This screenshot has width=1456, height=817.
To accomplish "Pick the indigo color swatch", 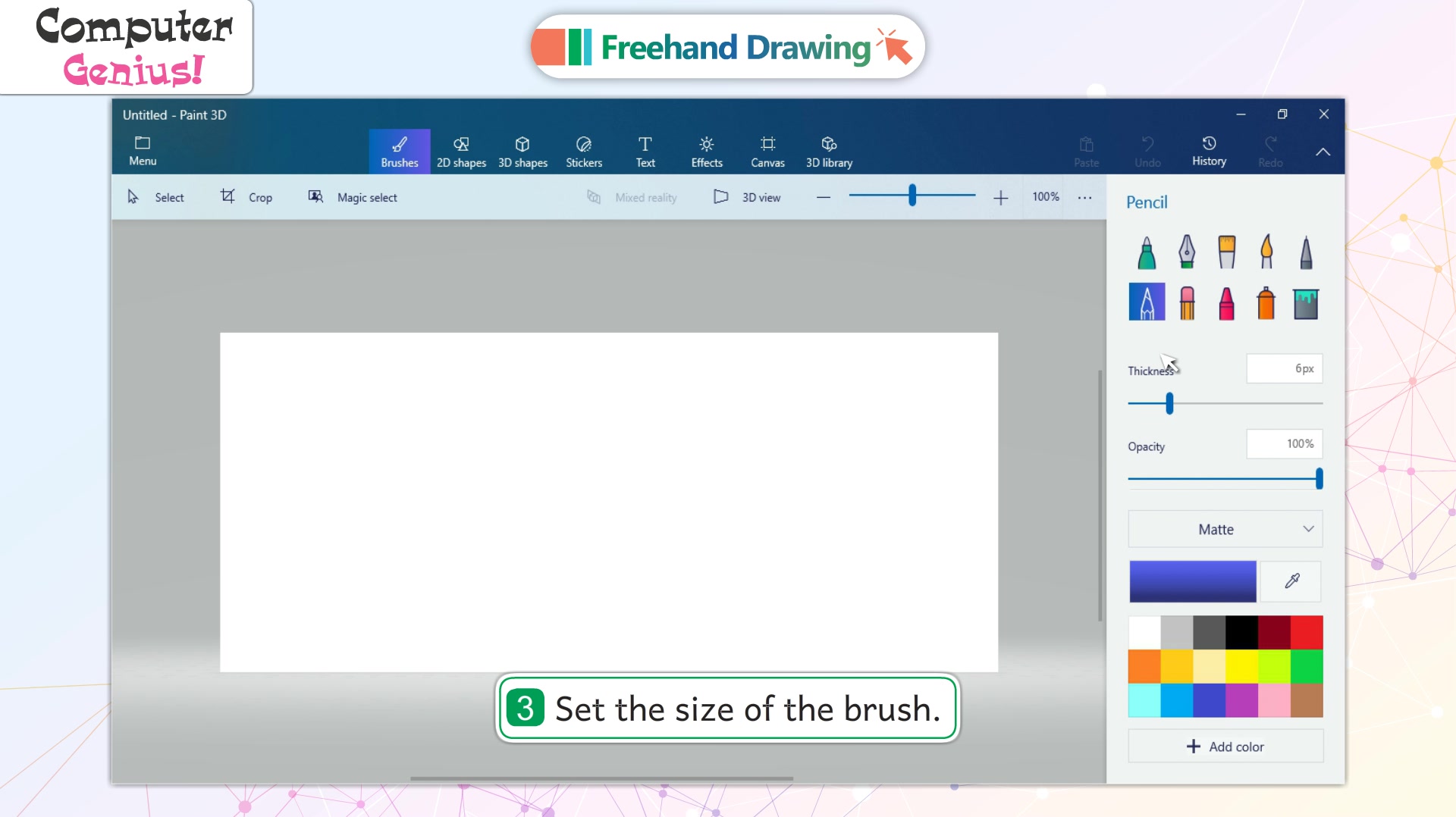I will click(1210, 700).
